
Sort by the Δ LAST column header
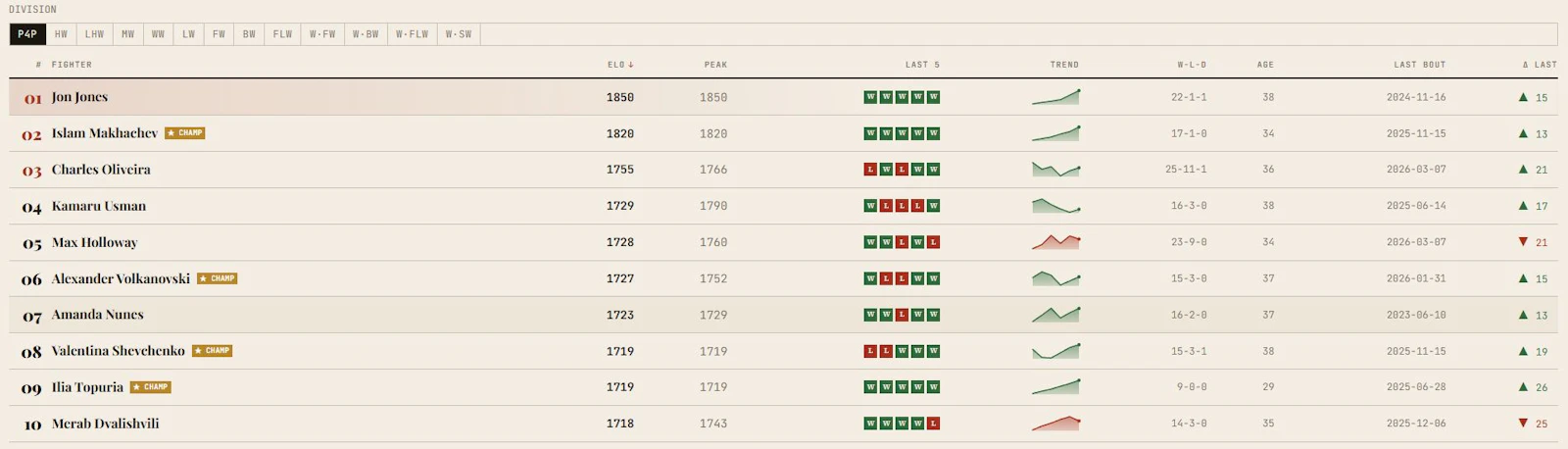(1540, 65)
